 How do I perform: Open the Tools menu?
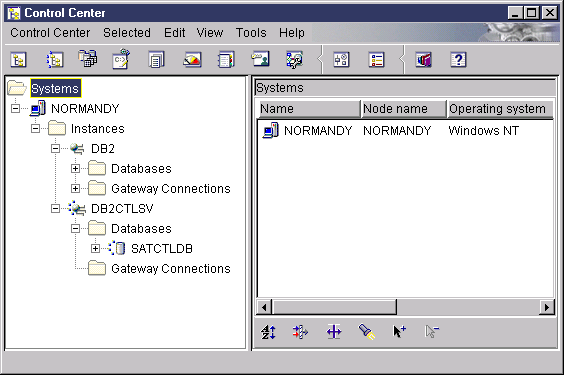click(251, 33)
